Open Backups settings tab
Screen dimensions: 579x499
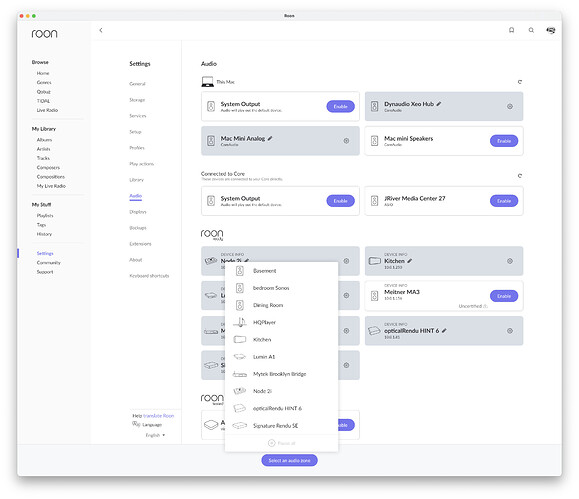(138, 228)
